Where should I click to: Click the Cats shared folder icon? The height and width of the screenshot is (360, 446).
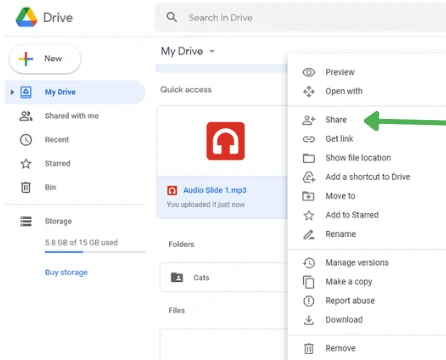point(177,277)
